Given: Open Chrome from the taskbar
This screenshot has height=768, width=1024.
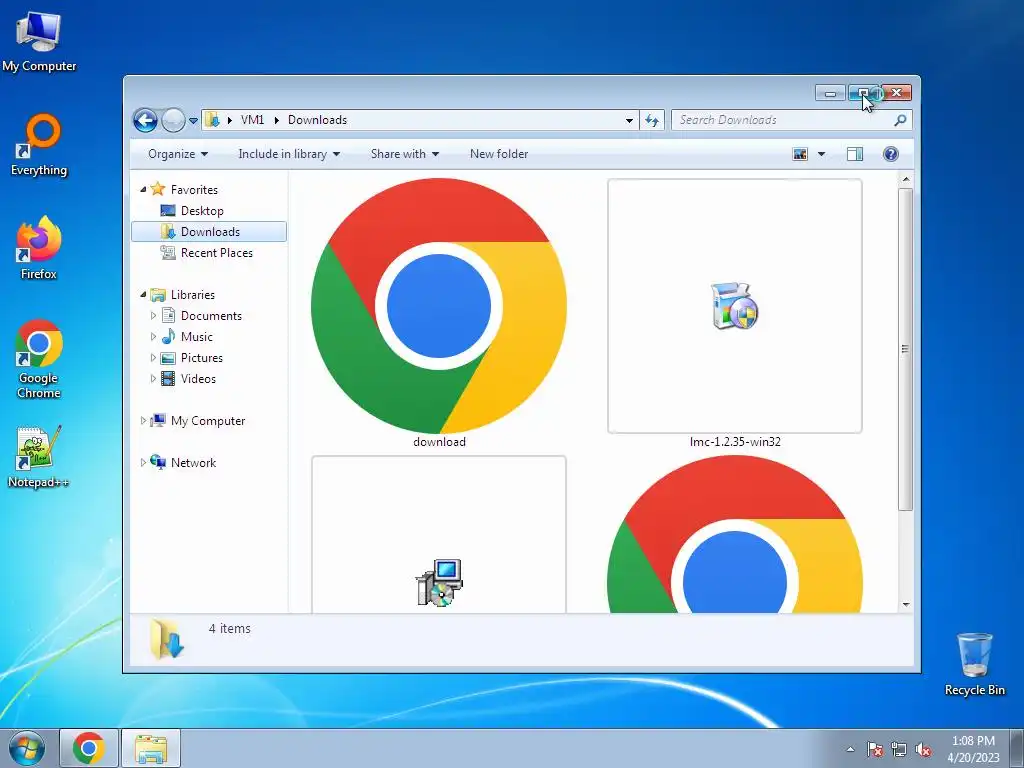Looking at the screenshot, I should click(x=89, y=748).
